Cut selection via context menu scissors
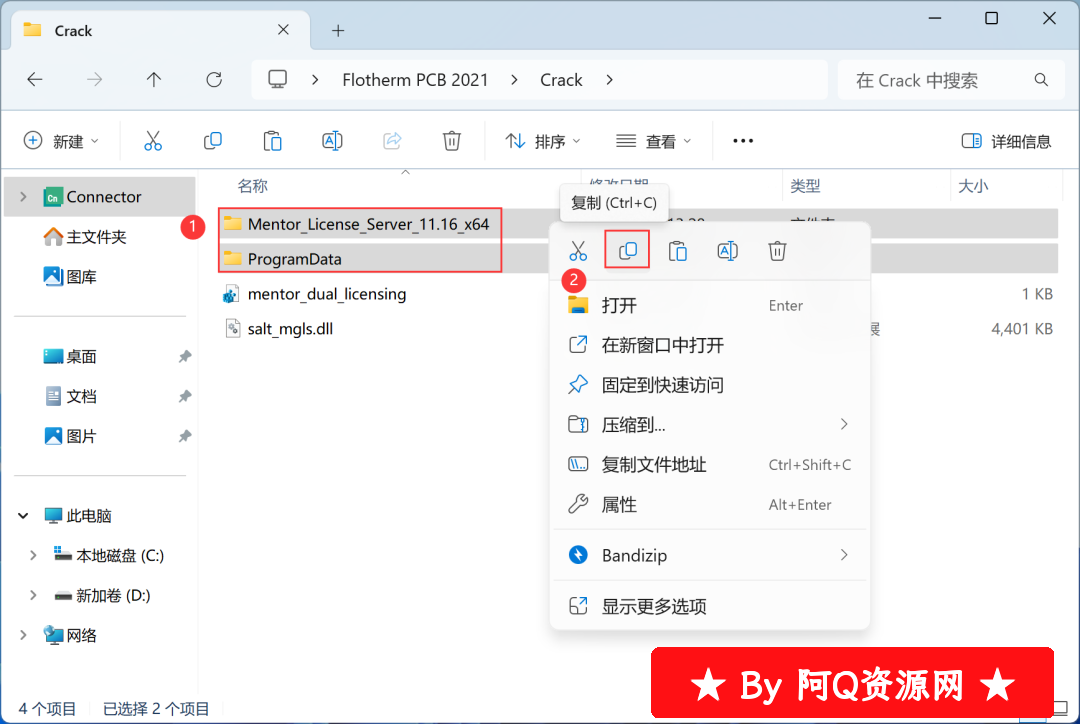This screenshot has height=724, width=1080. point(578,251)
